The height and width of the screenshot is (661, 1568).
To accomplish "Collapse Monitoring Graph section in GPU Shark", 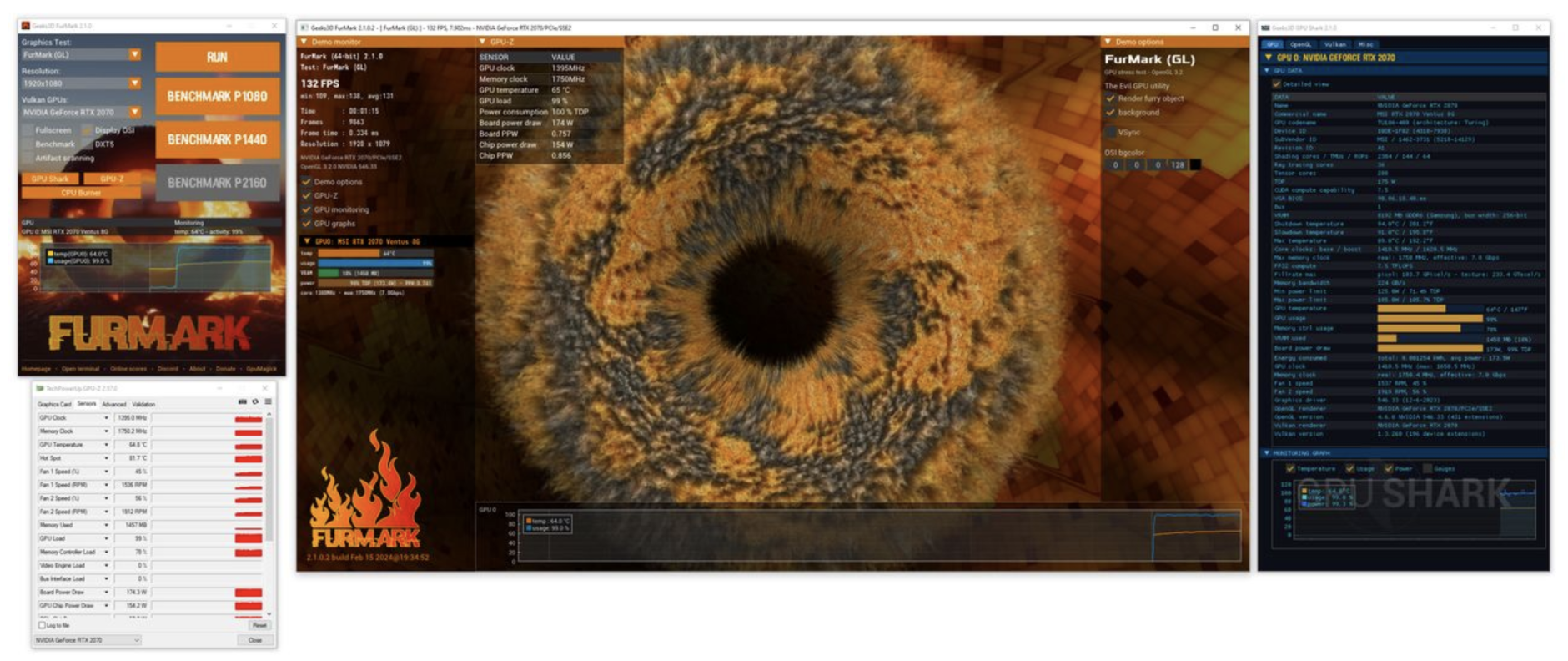I will click(1267, 453).
